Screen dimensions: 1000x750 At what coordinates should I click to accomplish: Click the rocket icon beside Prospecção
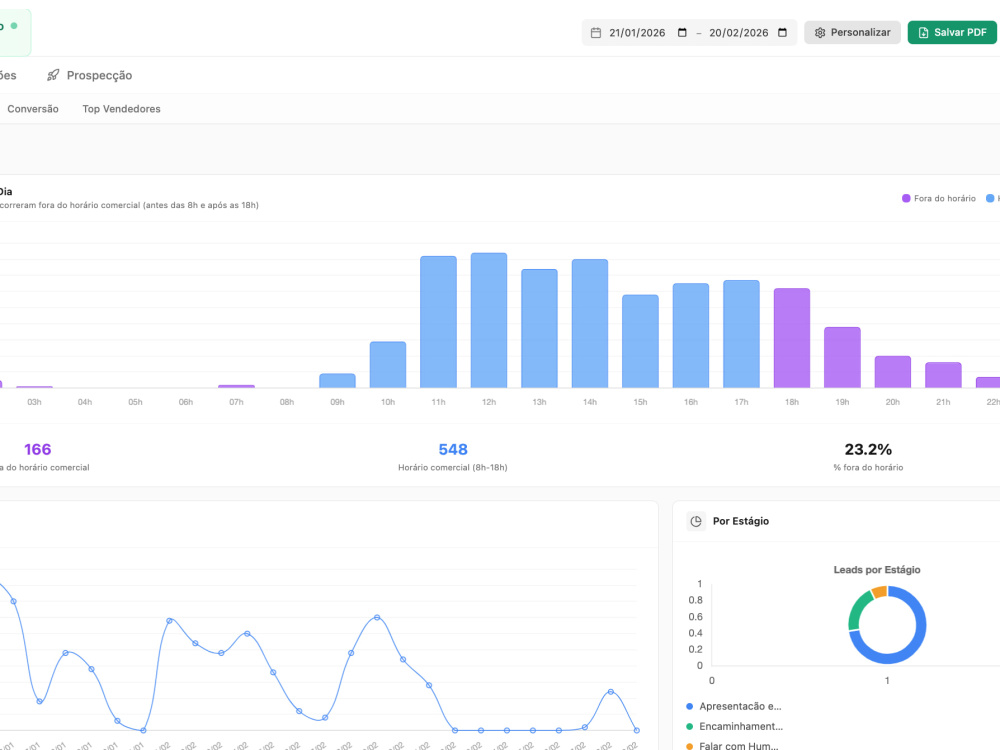(x=53, y=75)
